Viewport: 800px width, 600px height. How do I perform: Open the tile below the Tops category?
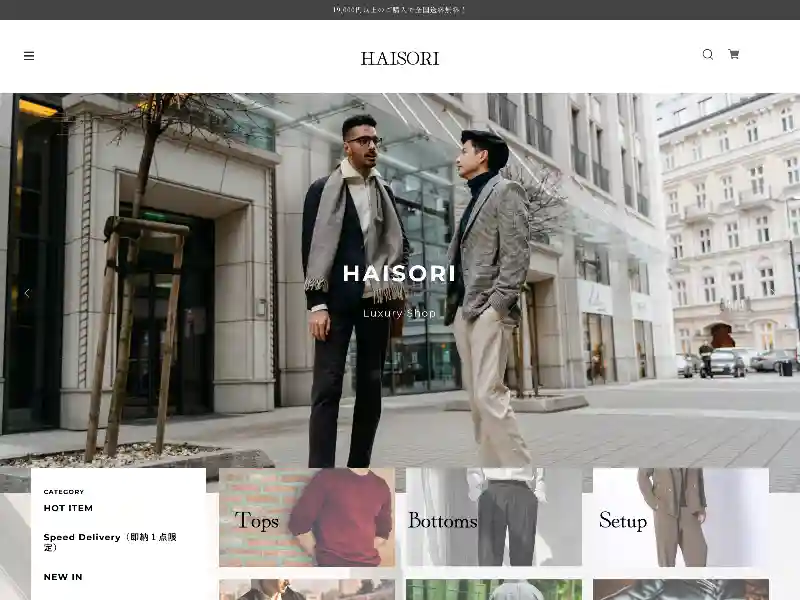pyautogui.click(x=306, y=590)
